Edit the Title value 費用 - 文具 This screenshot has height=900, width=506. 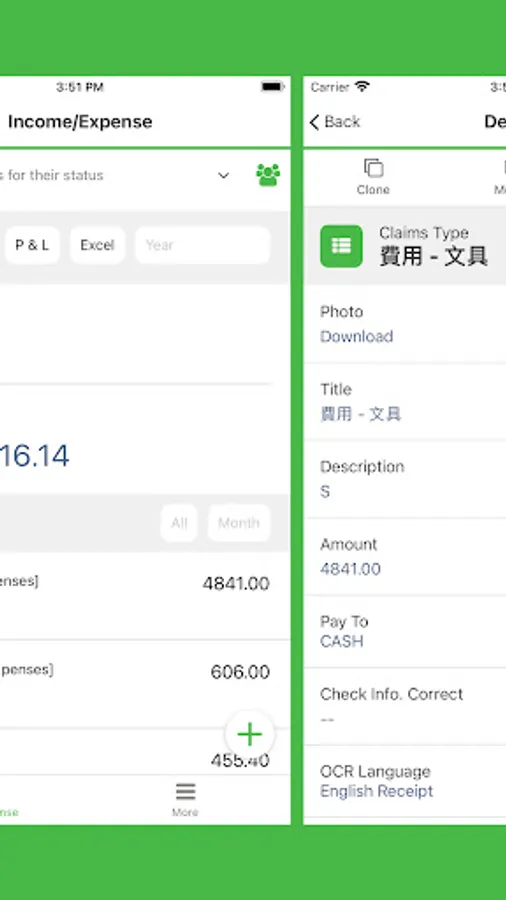(x=360, y=414)
